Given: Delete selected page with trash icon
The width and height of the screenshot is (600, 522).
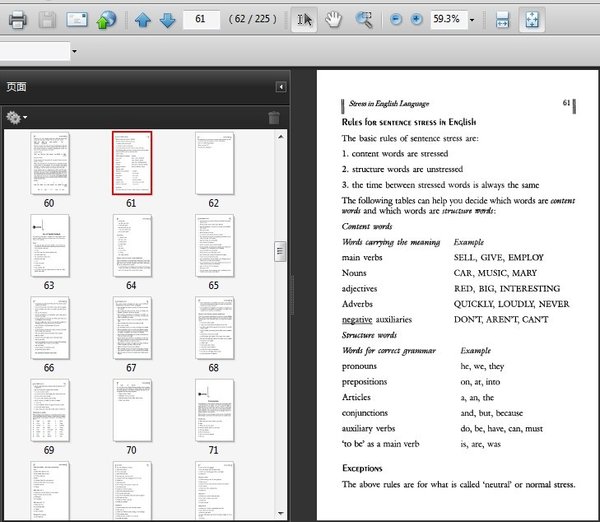Looking at the screenshot, I should 274,117.
